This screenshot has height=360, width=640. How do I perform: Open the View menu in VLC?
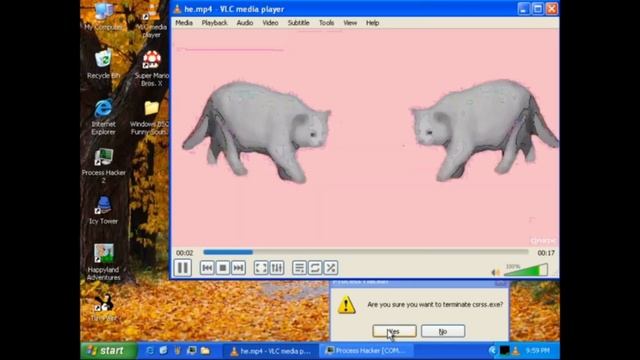pyautogui.click(x=350, y=23)
